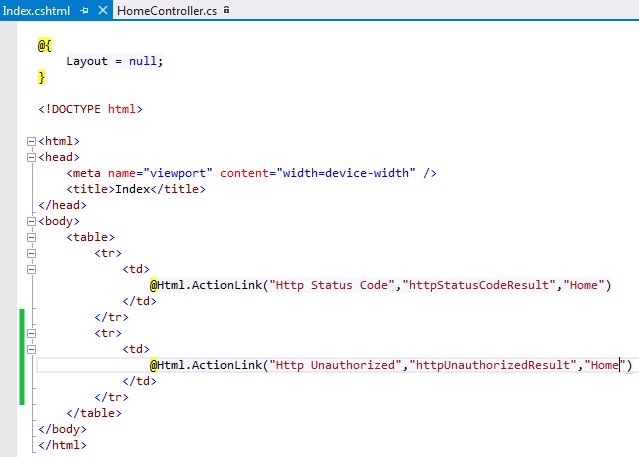The height and width of the screenshot is (457, 639).
Task: Place cursor on 'Layout = null;' line
Action: pos(115,61)
